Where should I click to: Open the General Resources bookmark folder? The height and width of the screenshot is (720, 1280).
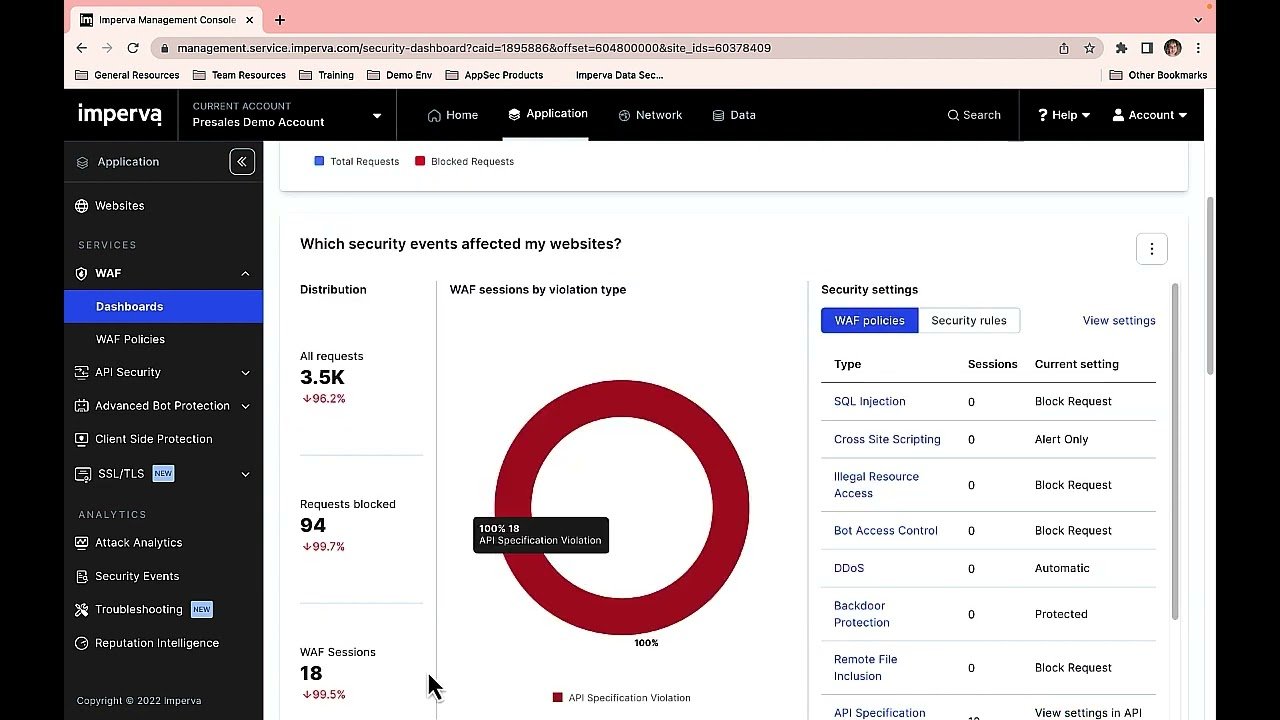[127, 75]
